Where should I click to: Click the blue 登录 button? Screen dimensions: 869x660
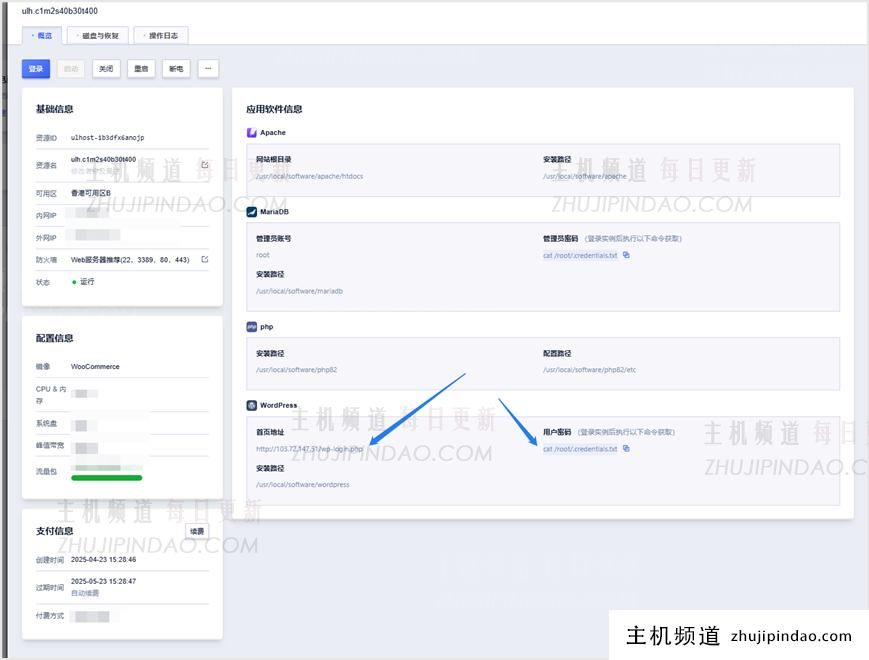[x=36, y=69]
